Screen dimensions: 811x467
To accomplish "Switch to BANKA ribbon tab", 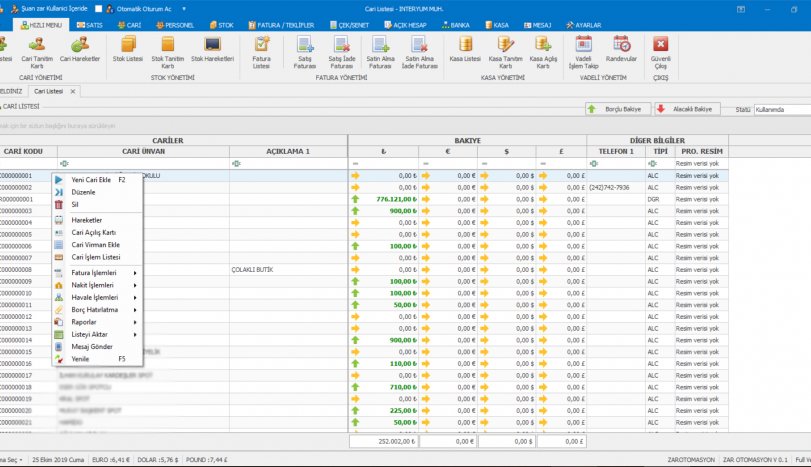I will [x=455, y=25].
